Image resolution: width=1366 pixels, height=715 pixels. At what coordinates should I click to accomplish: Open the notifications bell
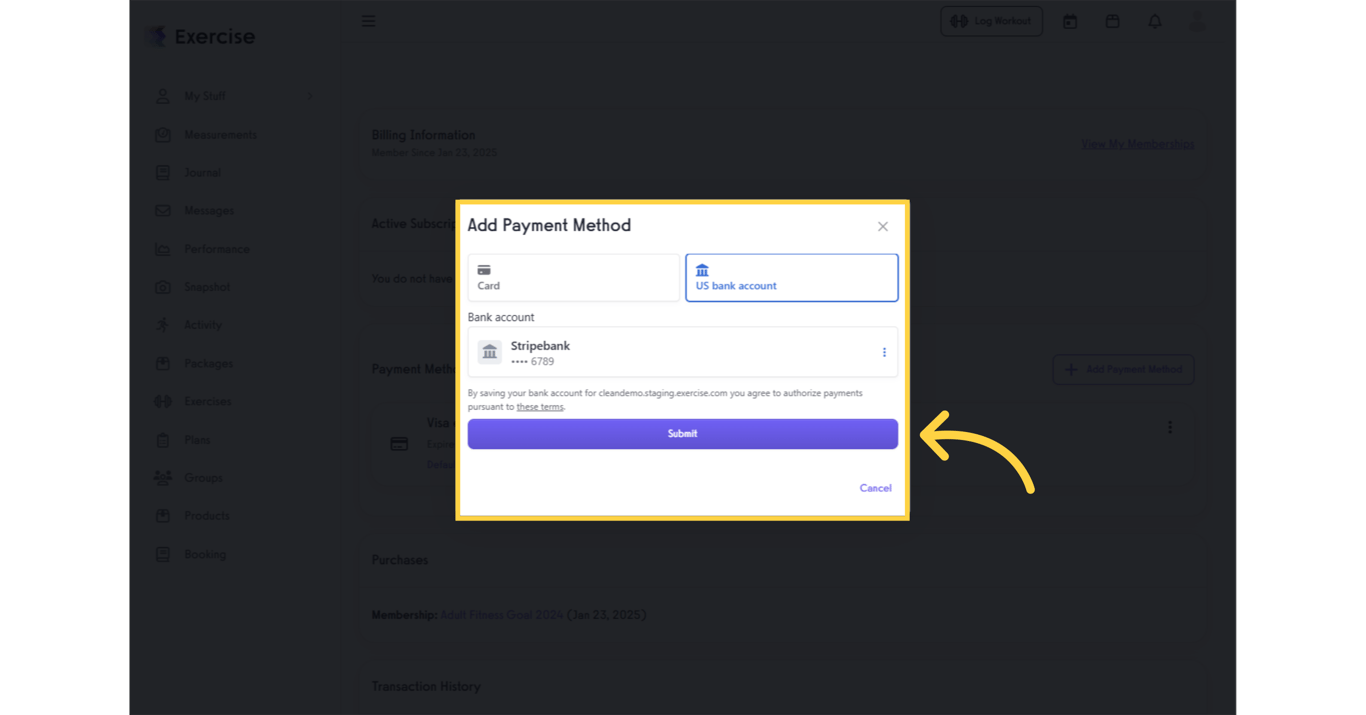pos(1155,21)
